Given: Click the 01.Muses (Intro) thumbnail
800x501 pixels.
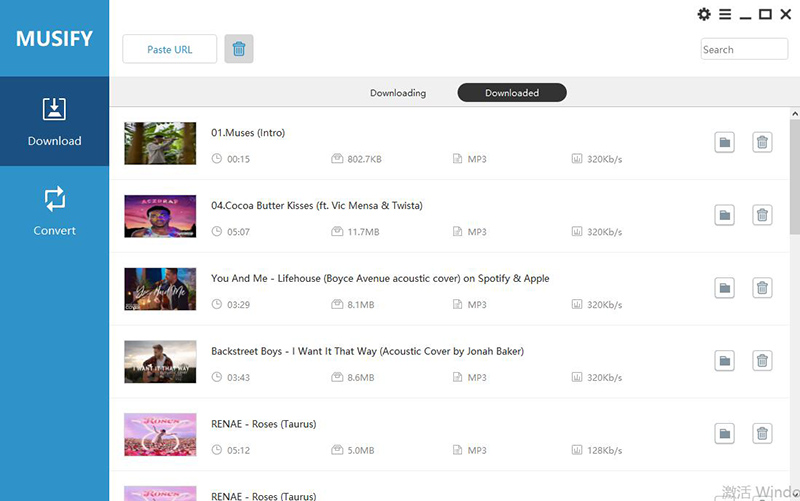Looking at the screenshot, I should (x=160, y=143).
